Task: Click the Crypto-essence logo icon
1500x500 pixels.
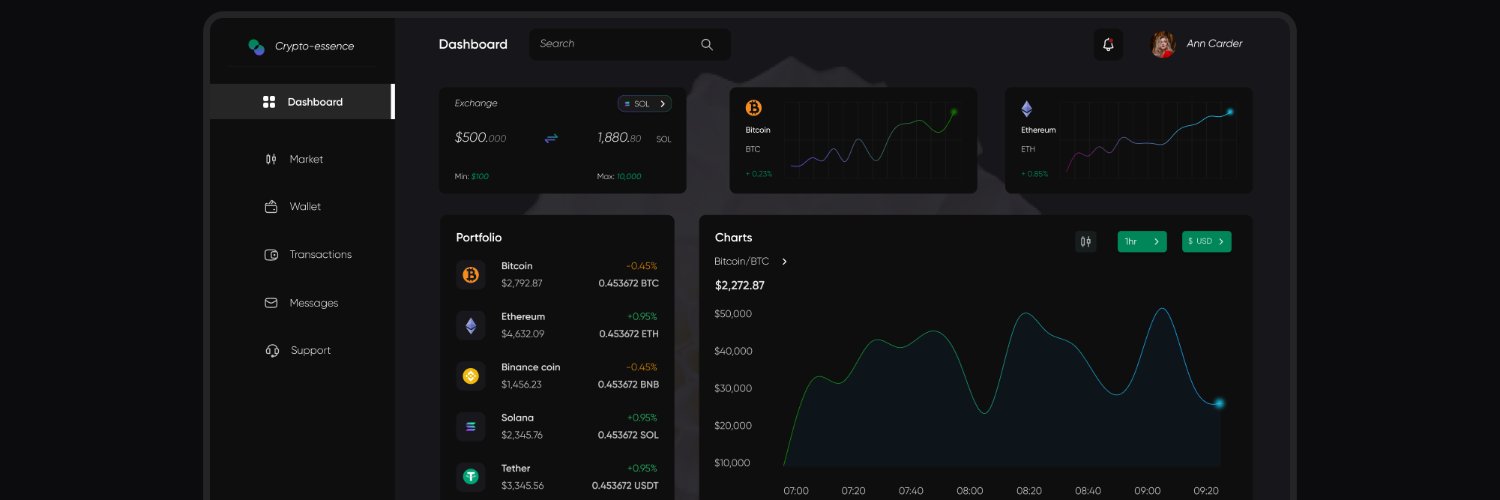Action: pyautogui.click(x=256, y=46)
